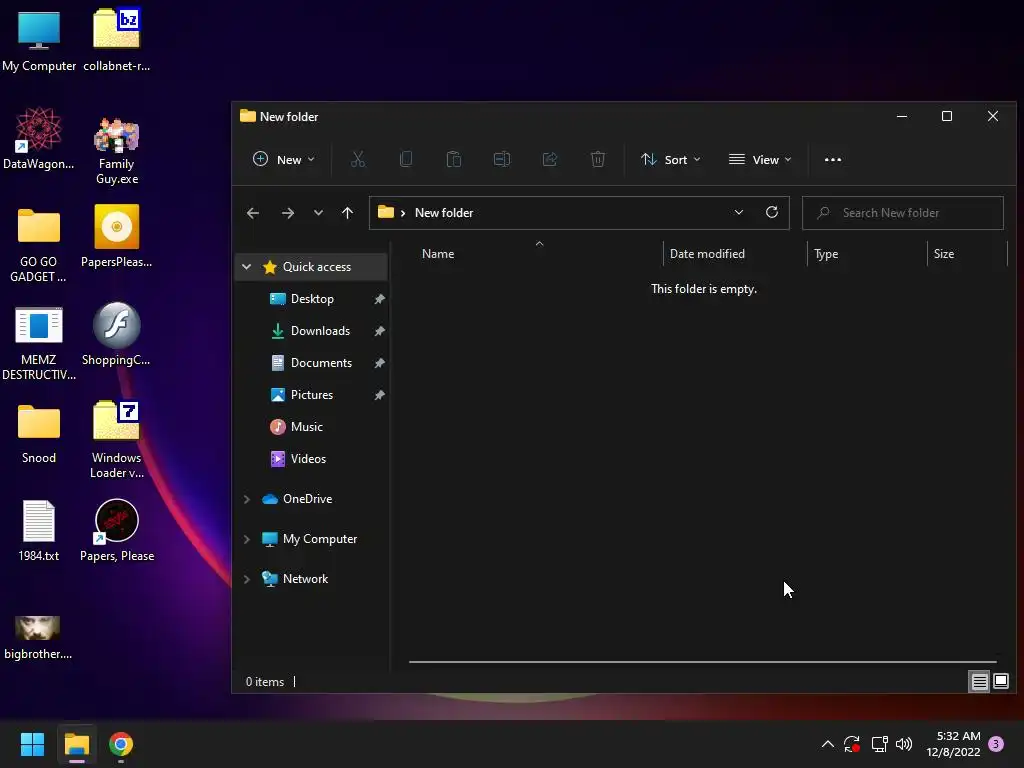Screen dimensions: 1024x768
Task: Open Desktop in Quick access
Action: tap(312, 298)
